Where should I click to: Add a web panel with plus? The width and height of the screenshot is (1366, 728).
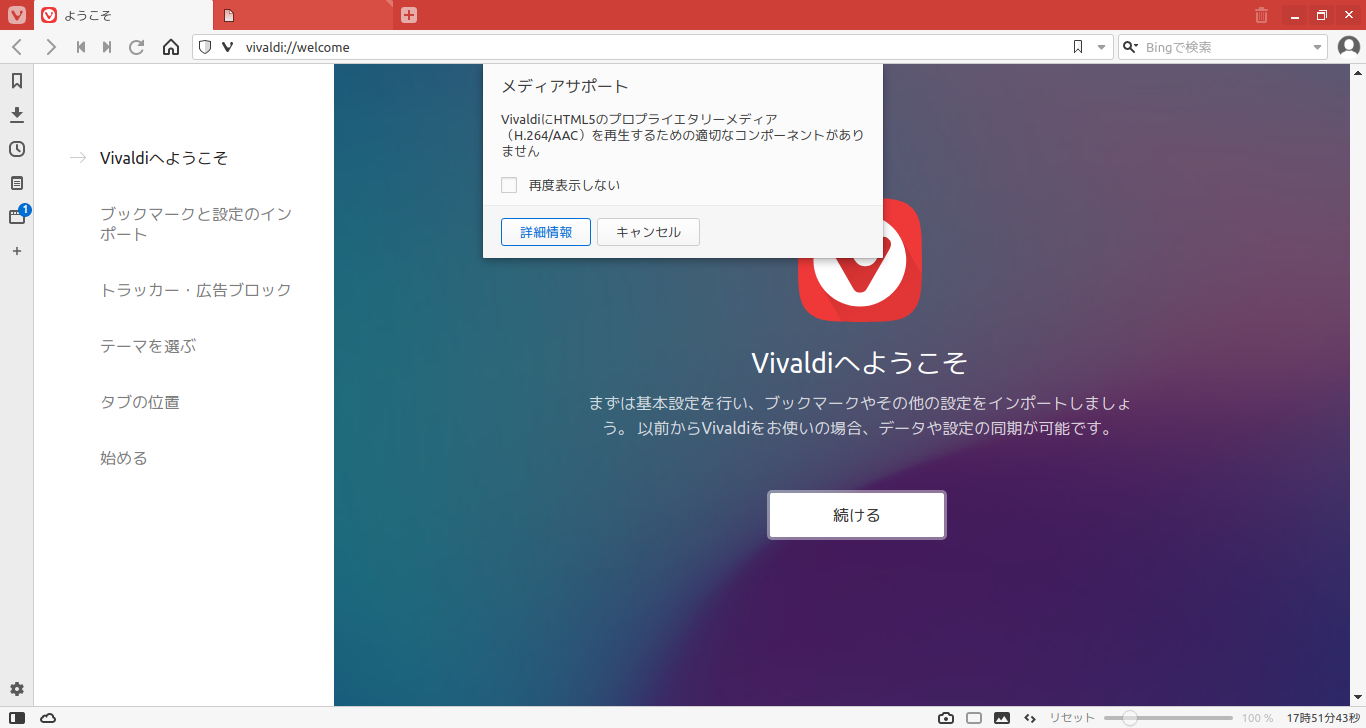click(17, 251)
